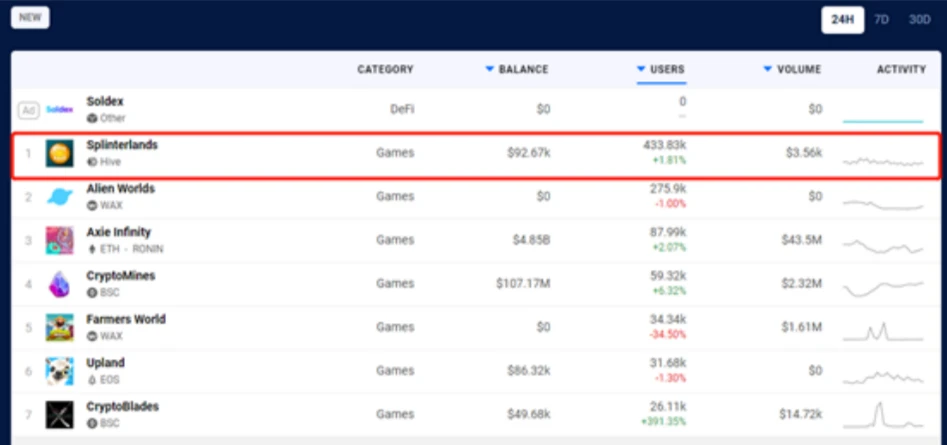The width and height of the screenshot is (947, 445).
Task: View the Soldex activity sparkline
Action: (x=883, y=121)
